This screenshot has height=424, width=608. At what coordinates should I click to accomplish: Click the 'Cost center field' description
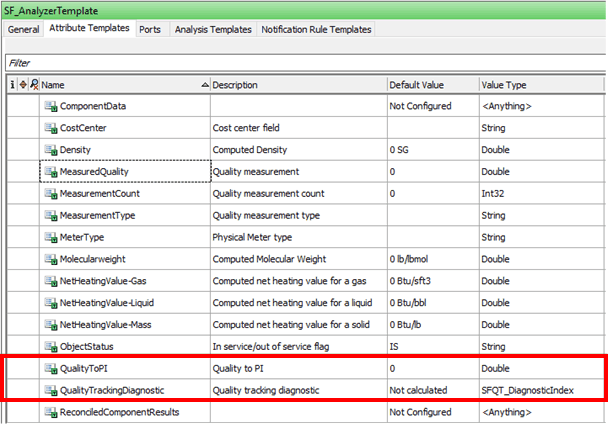(x=246, y=128)
